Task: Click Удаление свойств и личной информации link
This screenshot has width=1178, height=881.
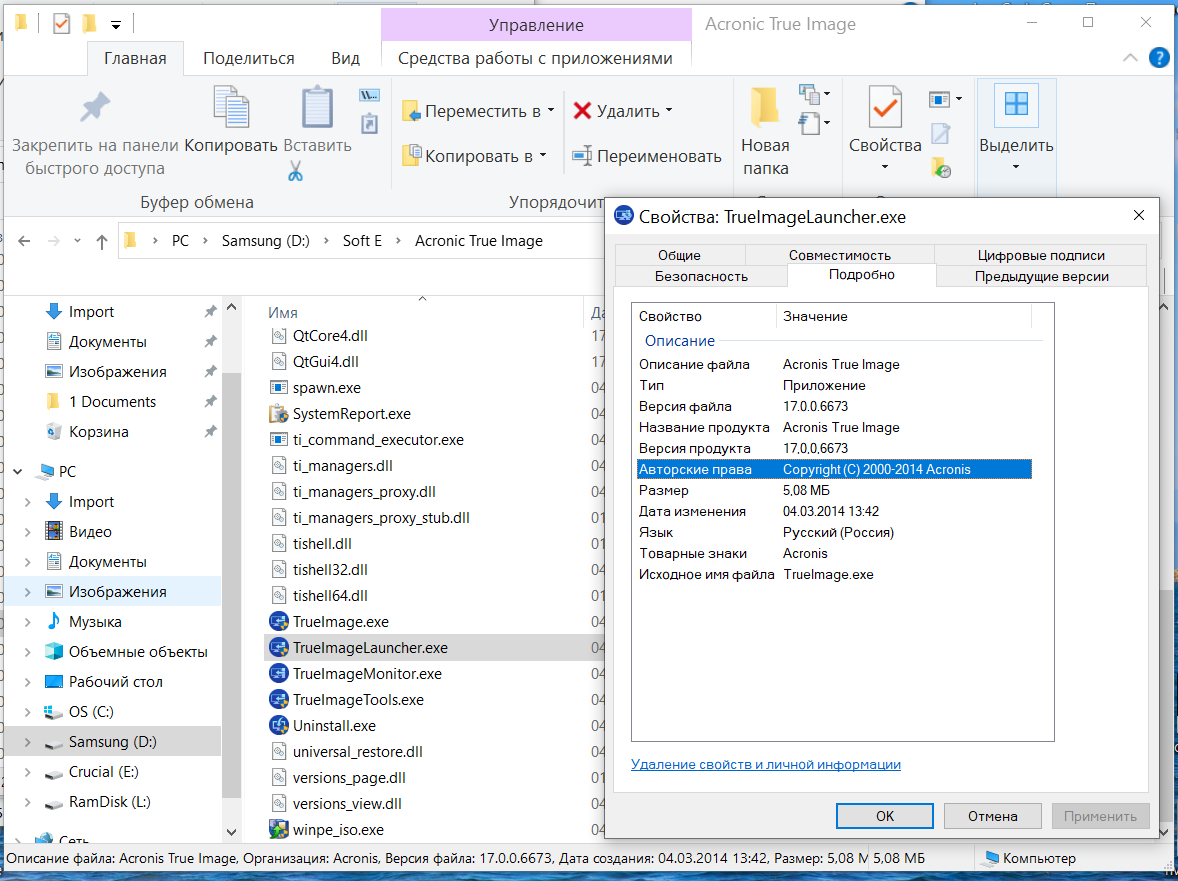Action: 766,765
